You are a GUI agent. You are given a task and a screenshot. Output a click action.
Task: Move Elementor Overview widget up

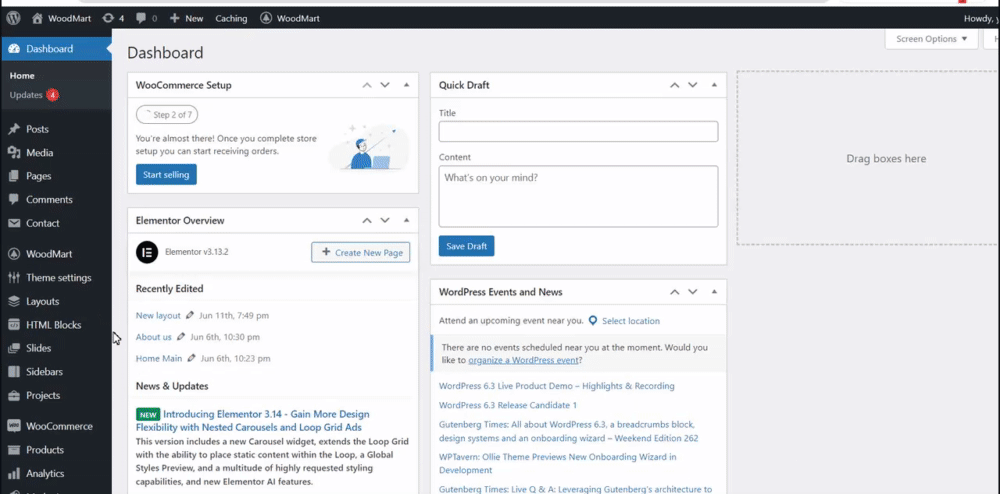pos(367,221)
